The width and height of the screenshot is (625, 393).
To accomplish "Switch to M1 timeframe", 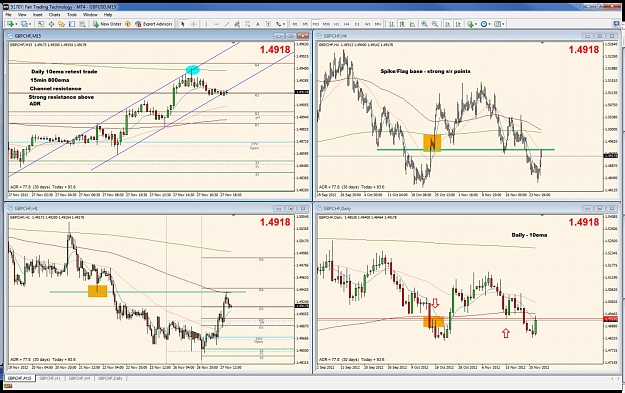I will (x=295, y=24).
